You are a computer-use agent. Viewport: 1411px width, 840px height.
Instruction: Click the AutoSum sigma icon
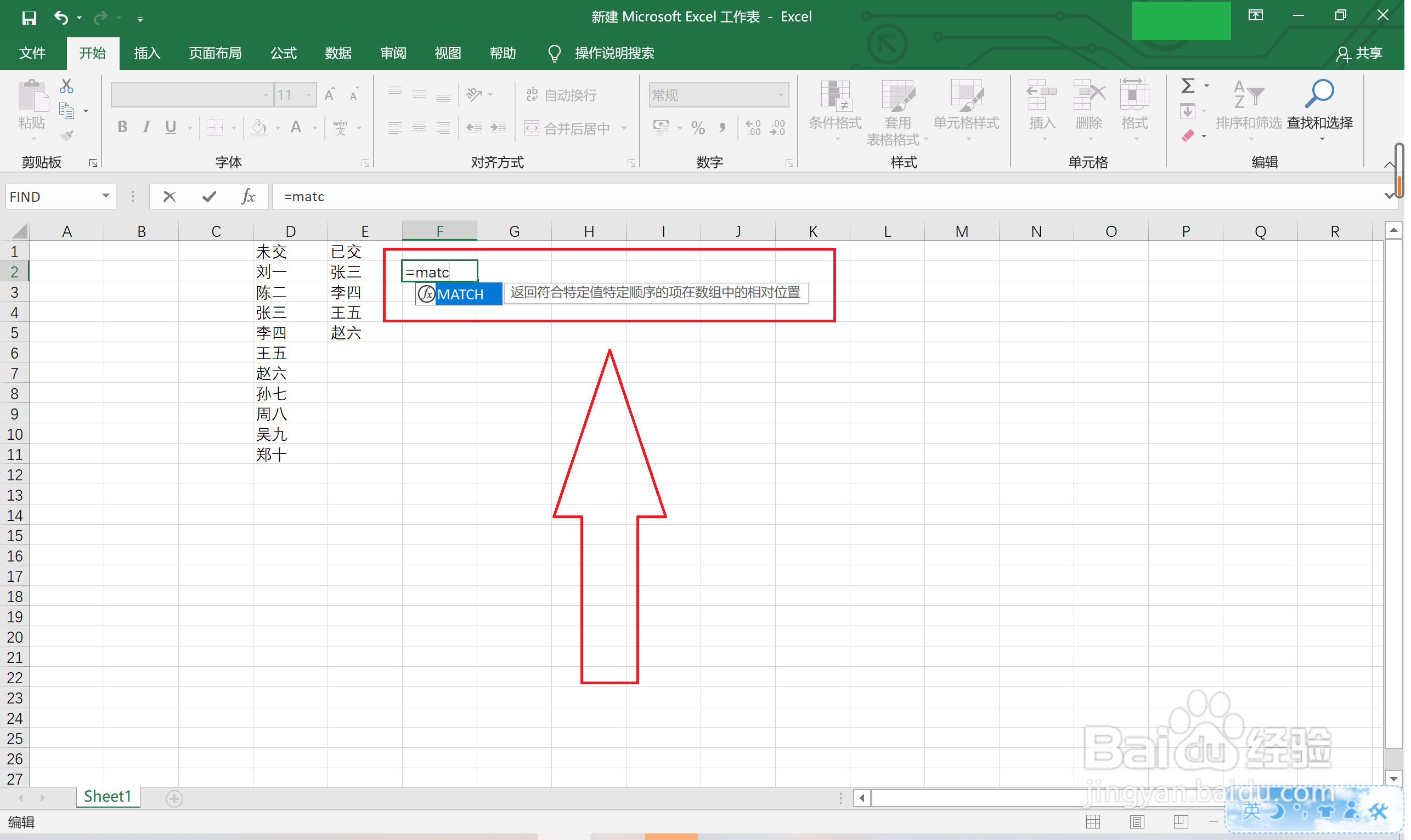pyautogui.click(x=1188, y=86)
